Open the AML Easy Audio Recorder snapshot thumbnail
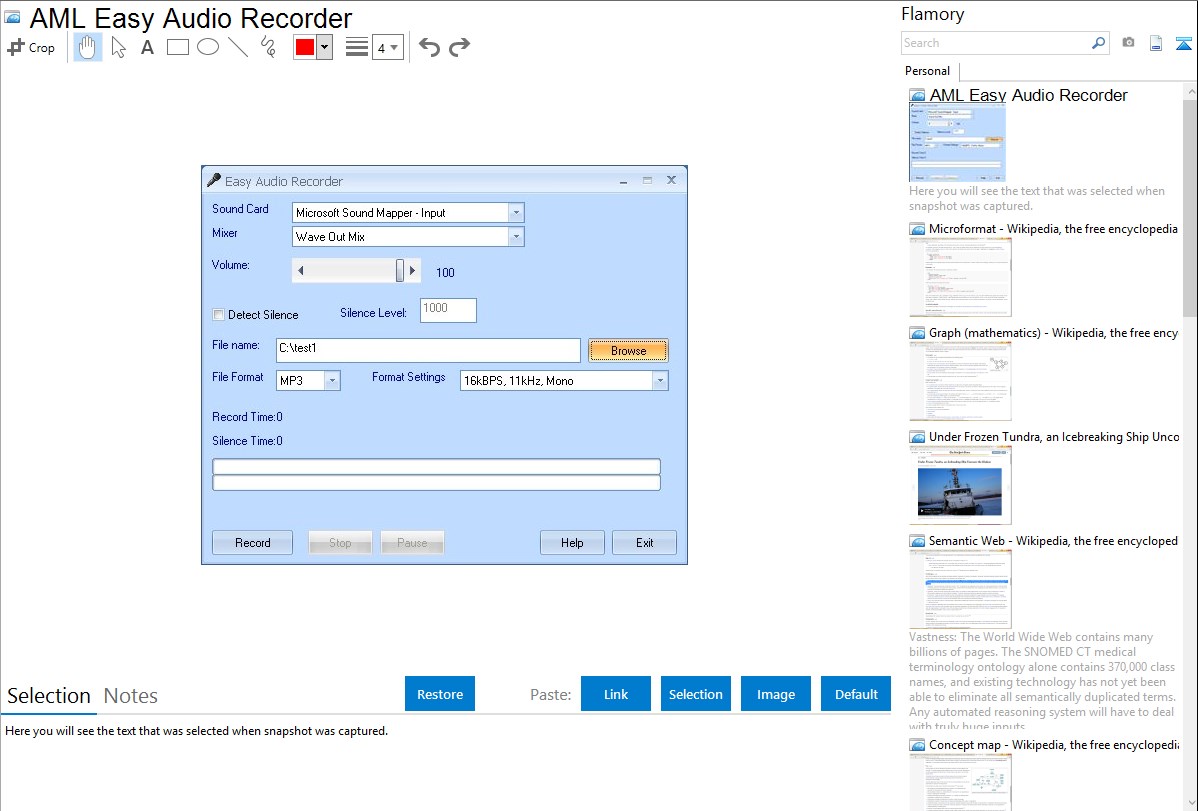 [x=957, y=143]
